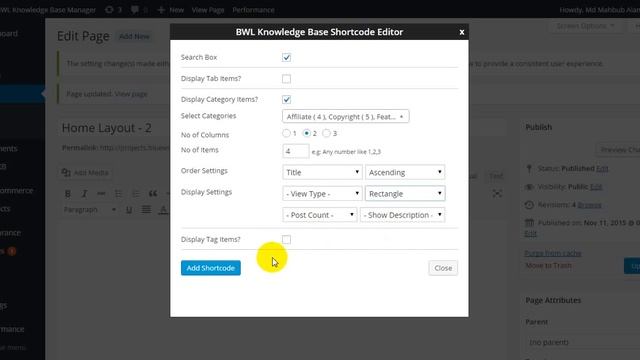This screenshot has height=360, width=640.
Task: Click the Blockquote icon
Action: coord(153,194)
